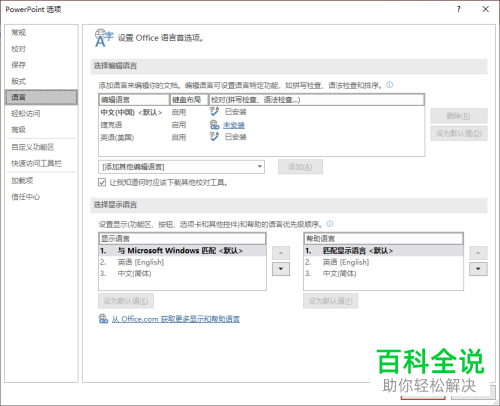The width and height of the screenshot is (500, 406).
Task: Select 匹配显示语言 <默认> help language
Action: coord(383,250)
